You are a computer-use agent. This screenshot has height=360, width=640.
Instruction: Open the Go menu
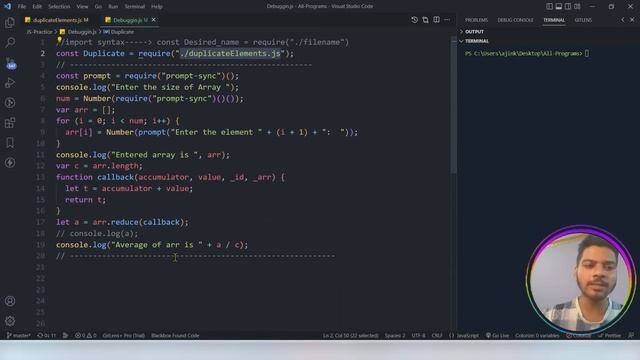[98, 7]
